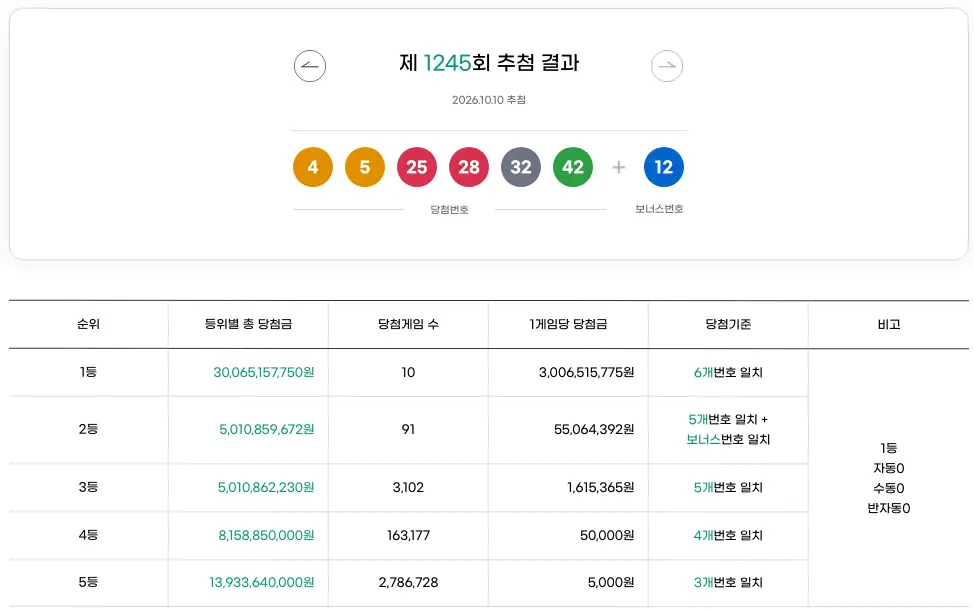Click the blue bonus ball number 12
Screen dimensions: 974x612
[x=664, y=167]
